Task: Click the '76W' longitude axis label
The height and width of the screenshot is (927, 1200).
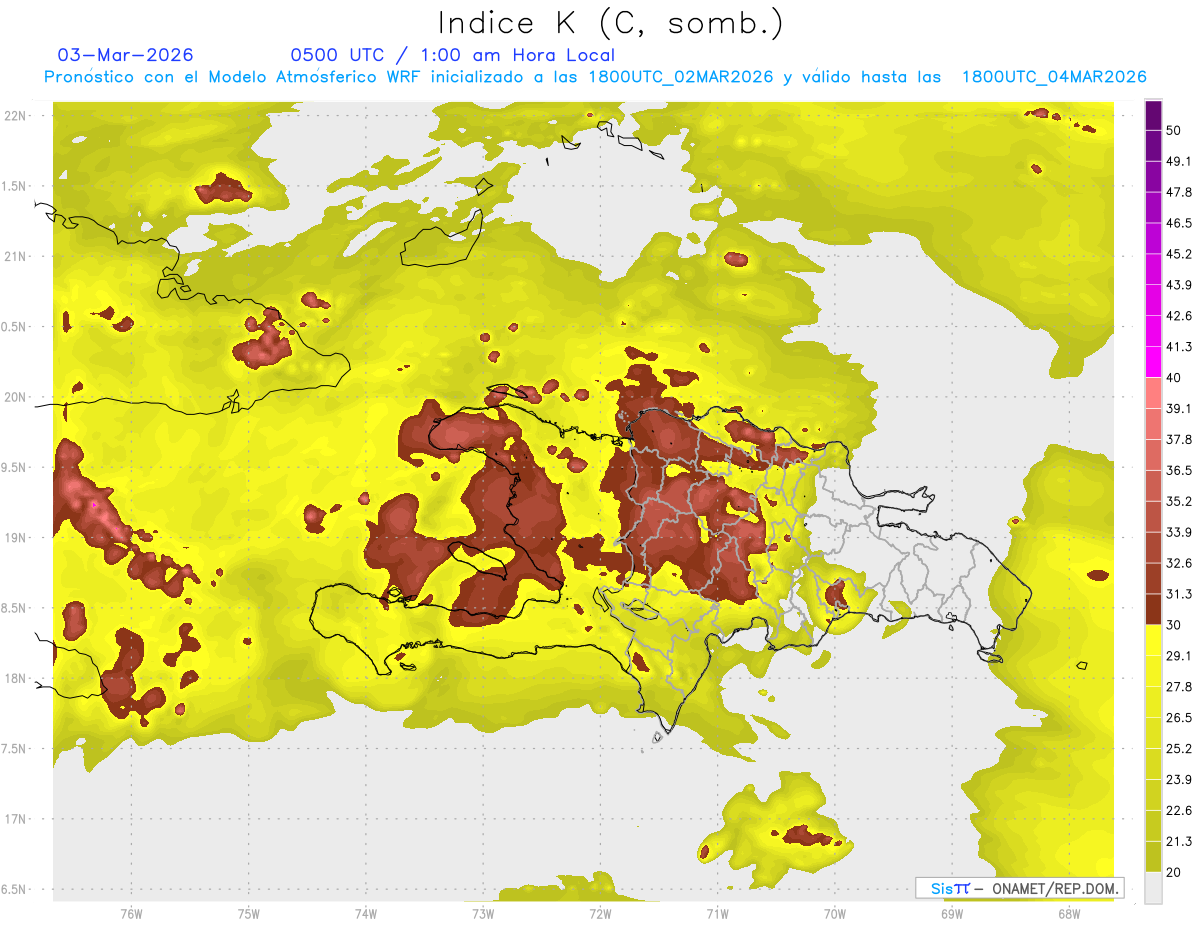Action: click(131, 913)
